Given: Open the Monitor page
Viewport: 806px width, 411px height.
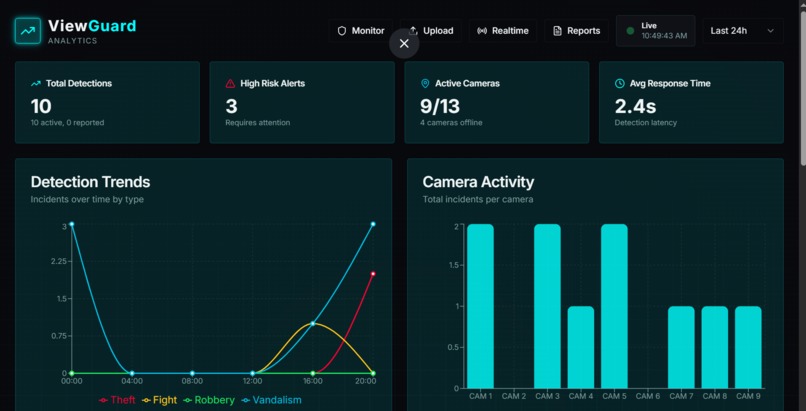Looking at the screenshot, I should (361, 31).
